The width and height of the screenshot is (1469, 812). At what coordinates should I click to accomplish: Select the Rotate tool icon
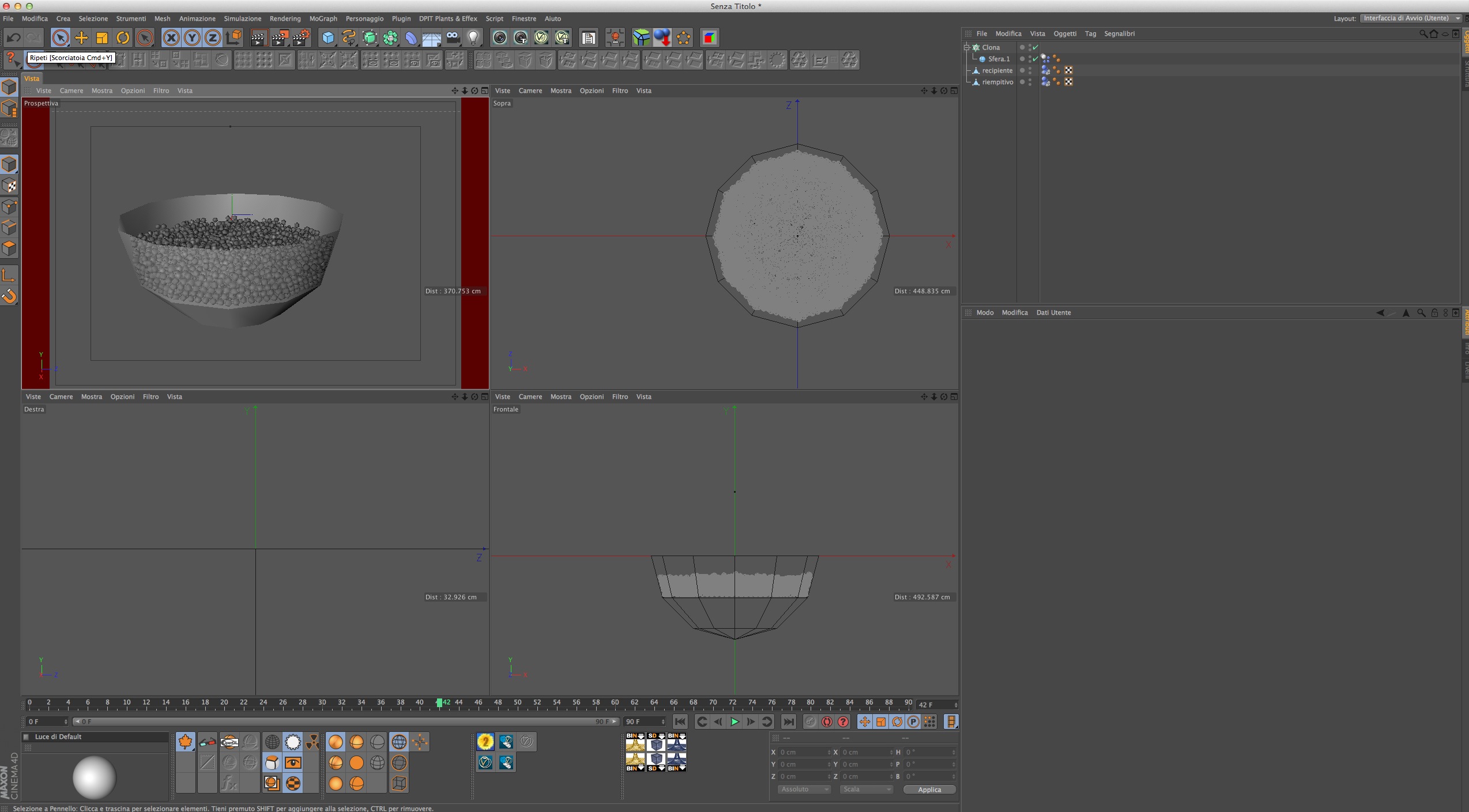coord(123,38)
